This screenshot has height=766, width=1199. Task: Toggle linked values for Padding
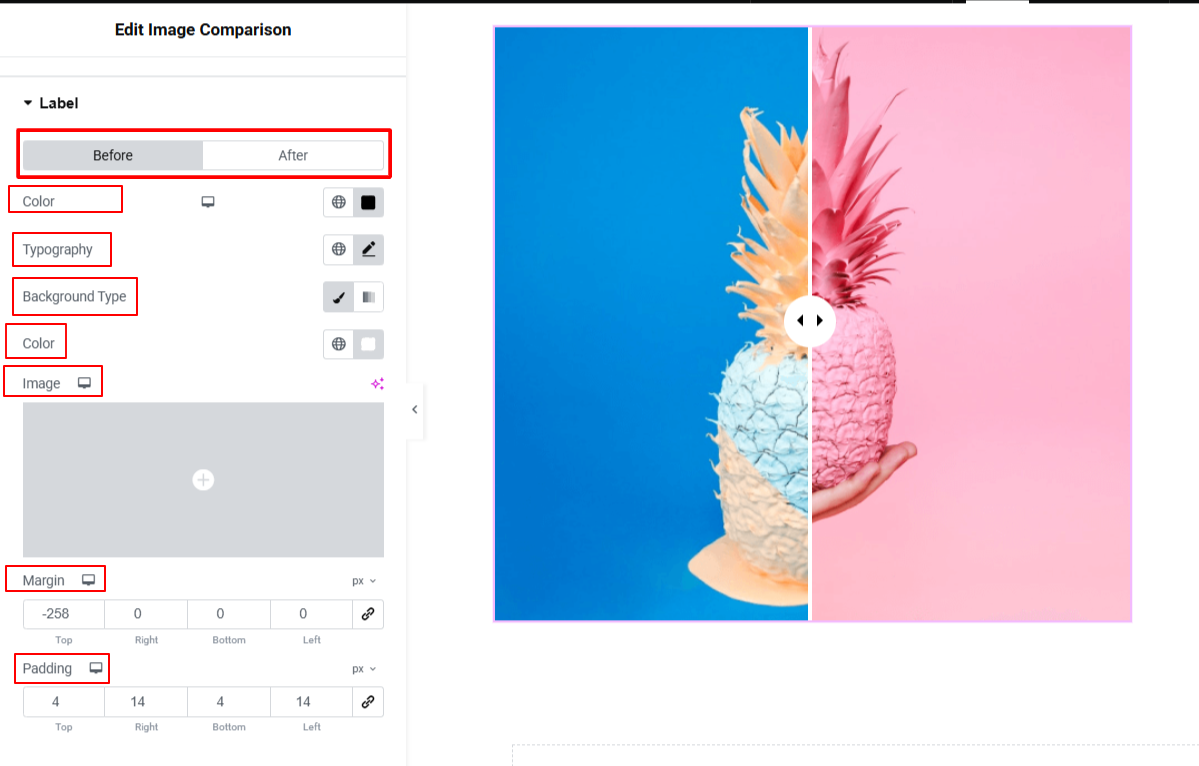[367, 702]
